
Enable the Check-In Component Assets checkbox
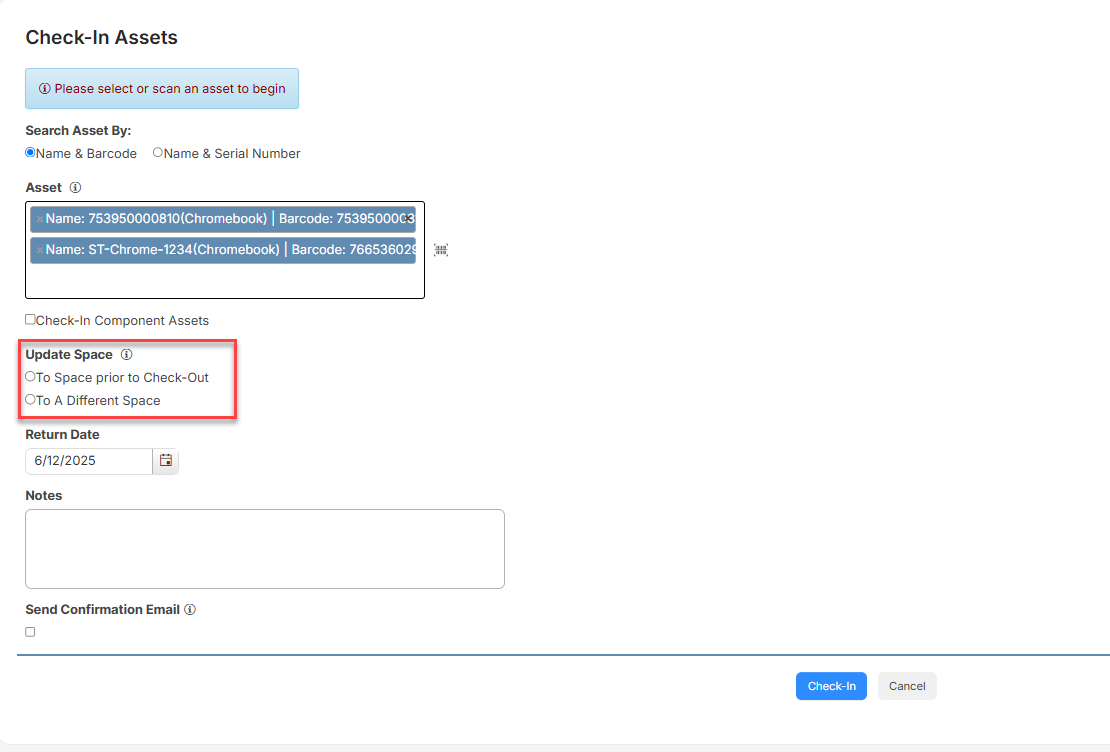pyautogui.click(x=29, y=320)
